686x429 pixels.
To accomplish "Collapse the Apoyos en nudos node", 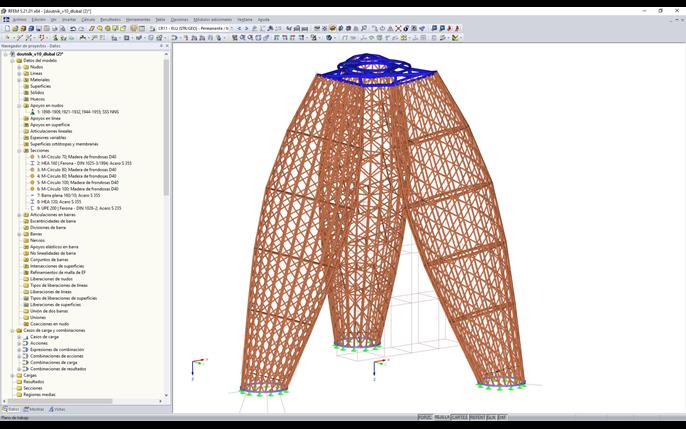I will click(x=19, y=105).
